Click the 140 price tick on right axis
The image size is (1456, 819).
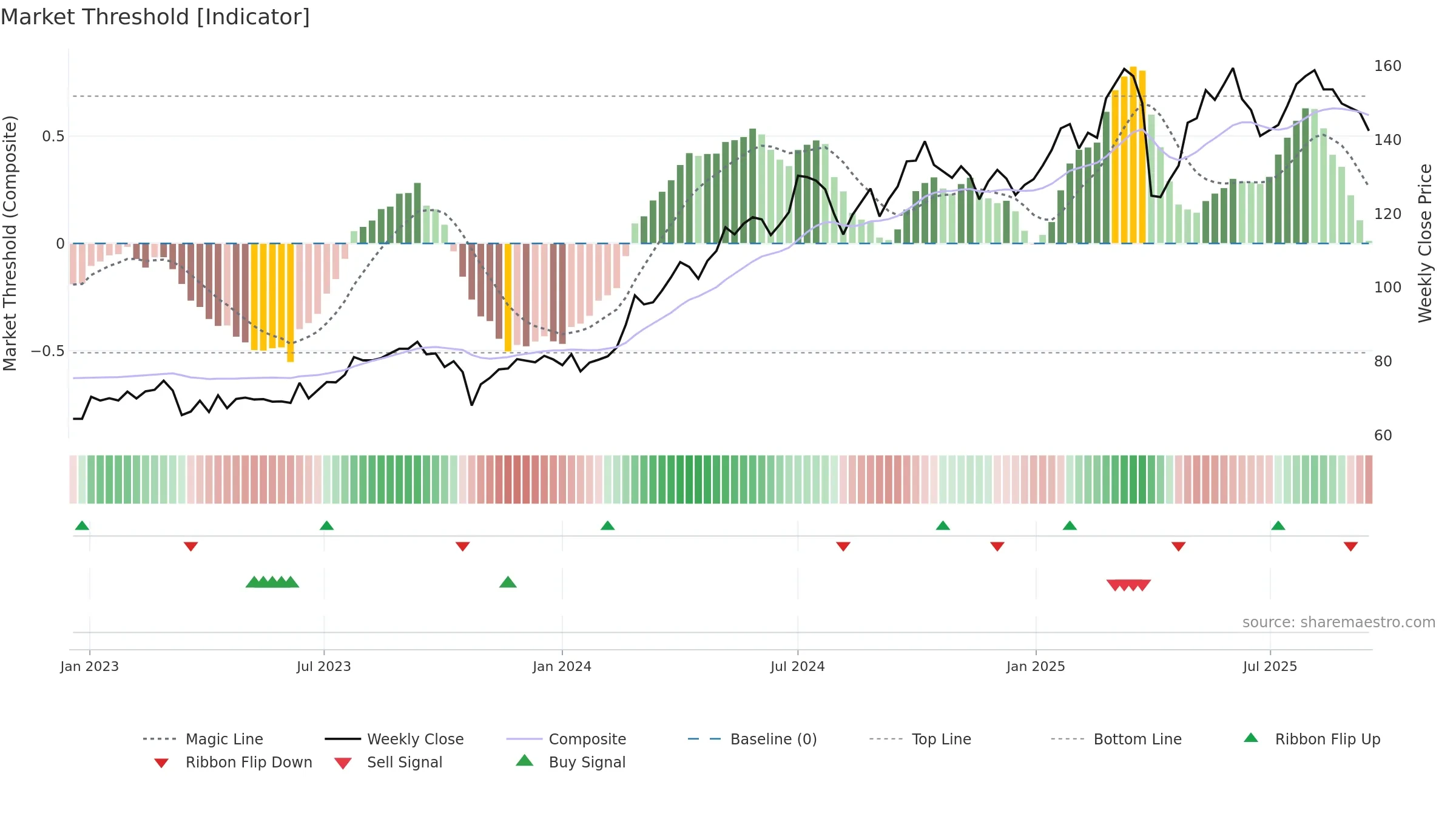pos(1387,140)
